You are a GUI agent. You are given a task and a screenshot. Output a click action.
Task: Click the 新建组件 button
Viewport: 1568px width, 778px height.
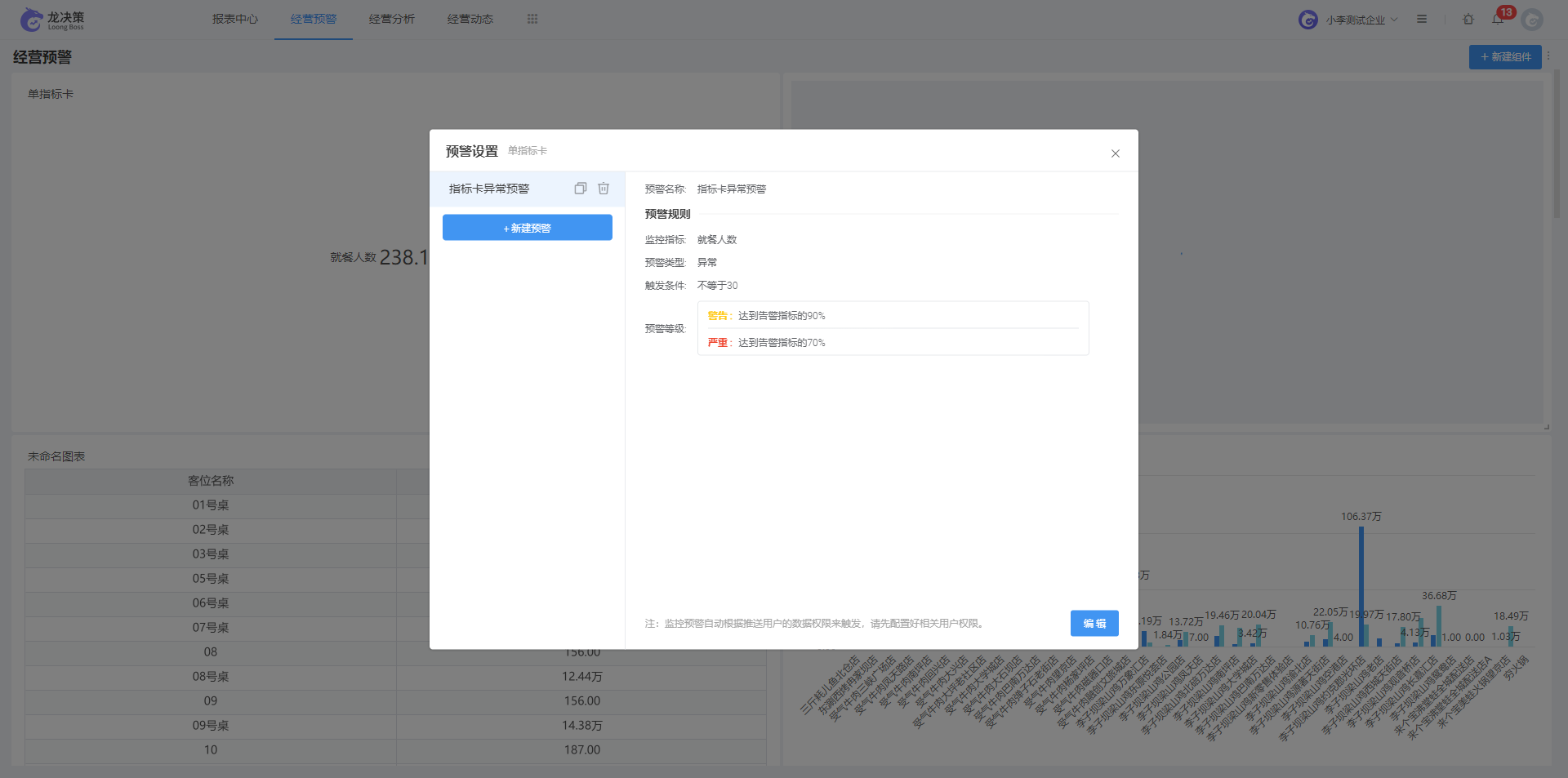tap(1505, 57)
